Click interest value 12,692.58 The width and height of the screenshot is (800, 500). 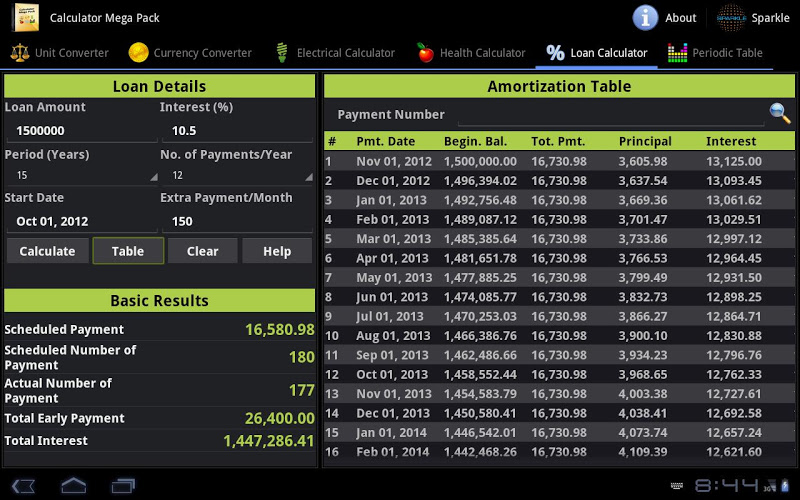point(734,413)
